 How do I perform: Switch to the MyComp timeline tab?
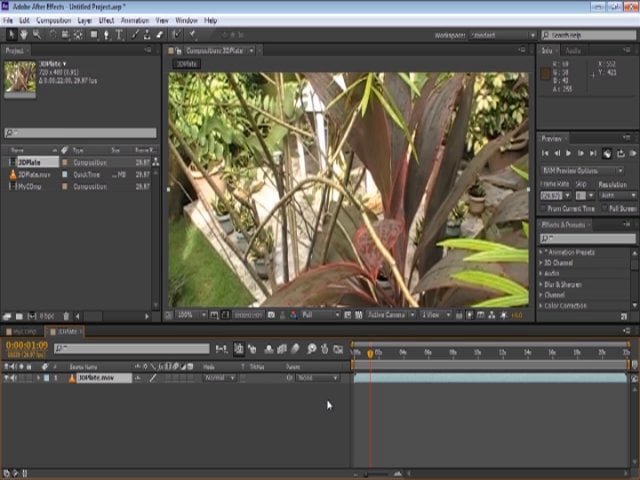click(22, 331)
